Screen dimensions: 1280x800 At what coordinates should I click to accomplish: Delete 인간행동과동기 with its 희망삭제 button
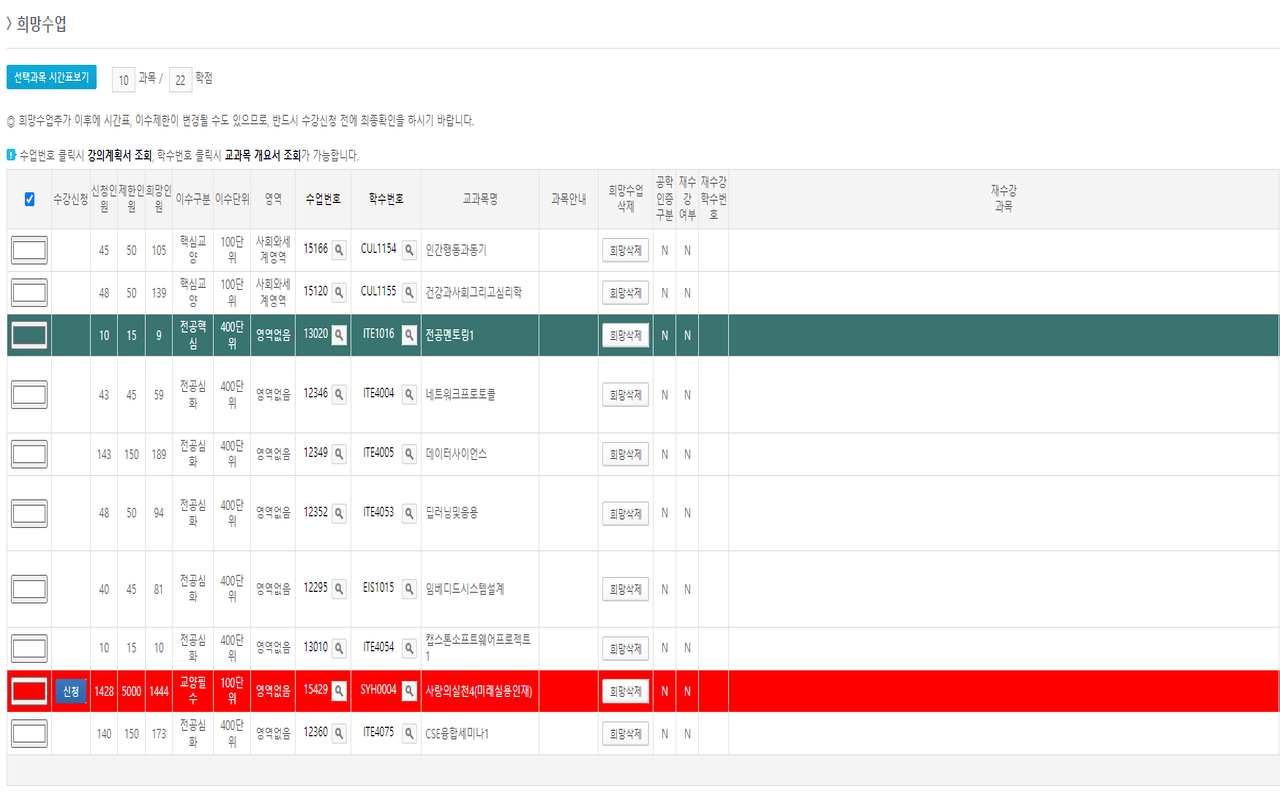pyautogui.click(x=625, y=250)
